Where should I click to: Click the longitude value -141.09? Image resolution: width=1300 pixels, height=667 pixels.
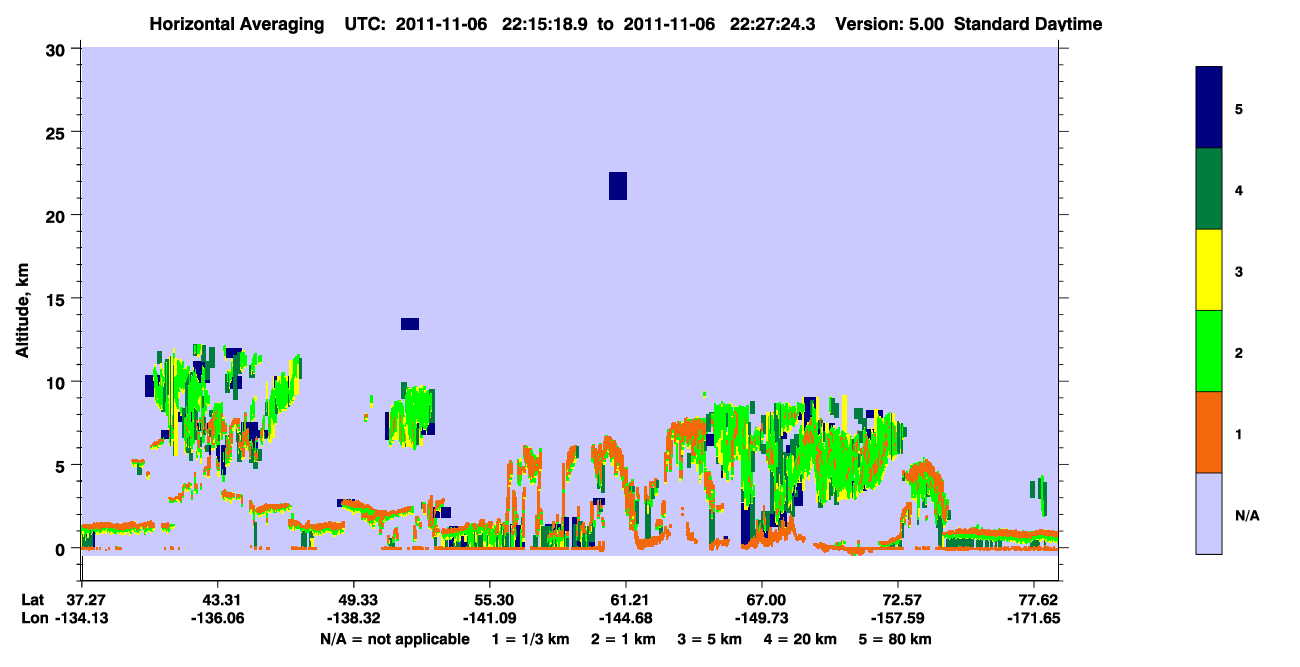point(489,619)
